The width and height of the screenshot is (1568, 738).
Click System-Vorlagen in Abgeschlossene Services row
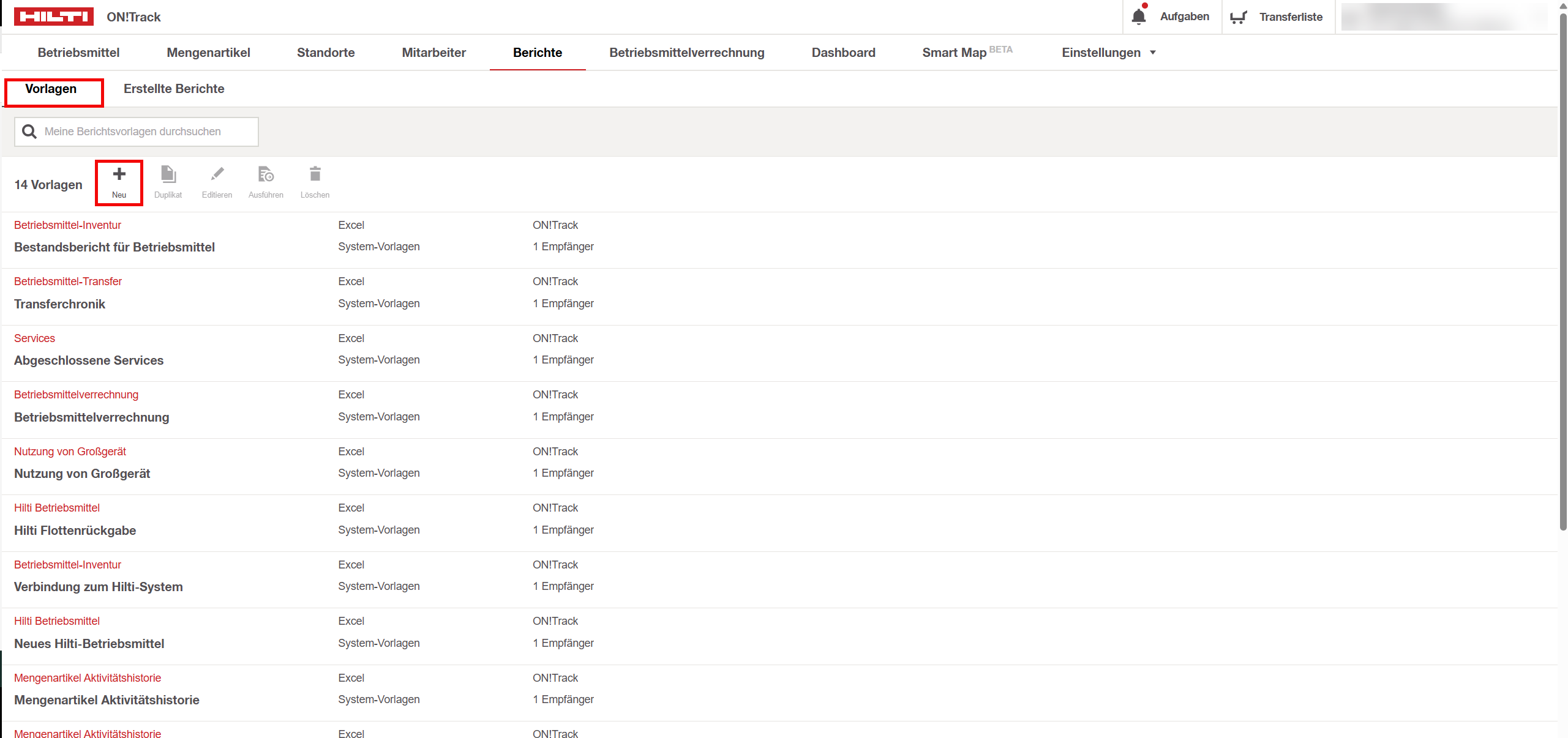(379, 360)
